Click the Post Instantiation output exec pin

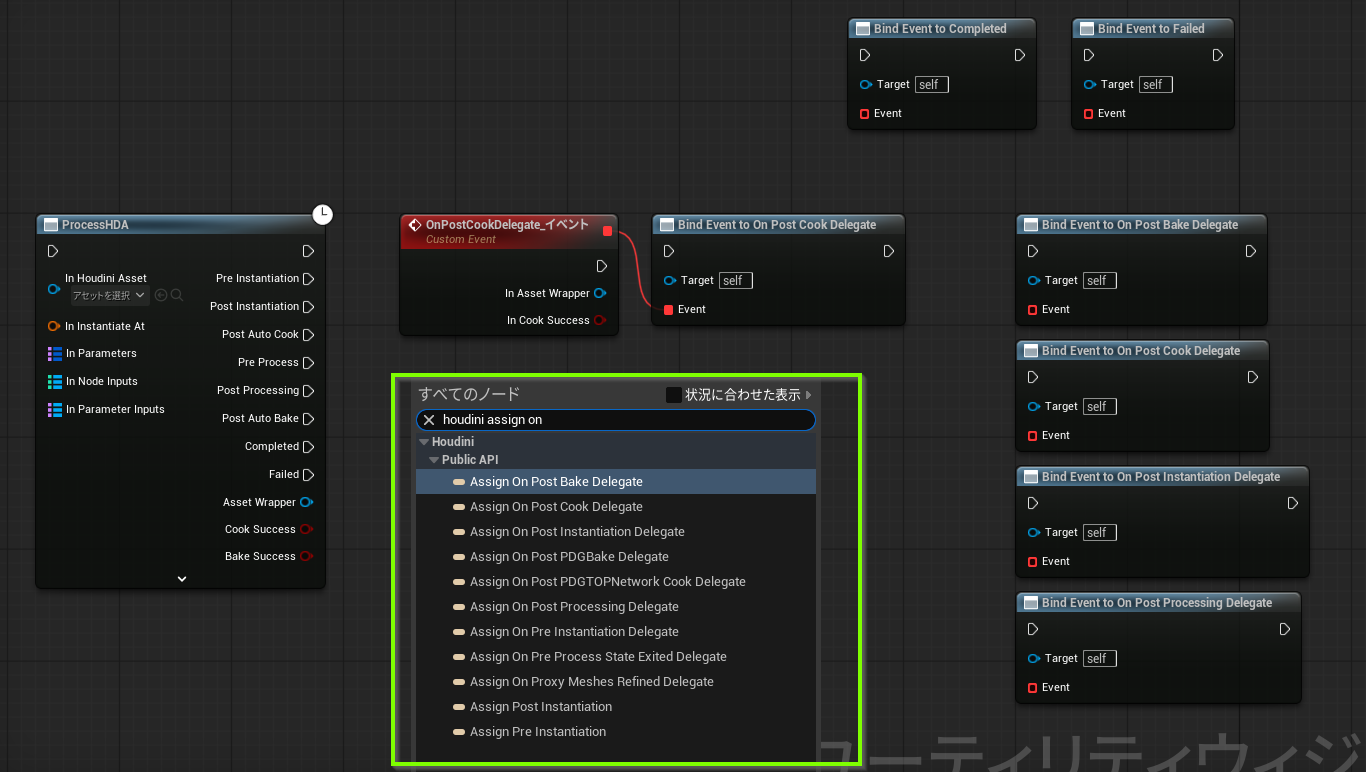tap(308, 307)
